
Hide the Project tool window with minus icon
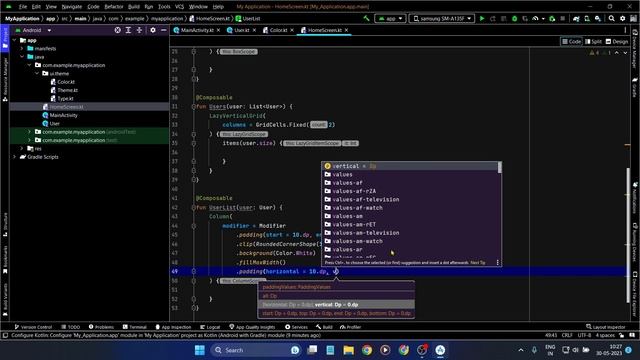pyautogui.click(x=164, y=30)
